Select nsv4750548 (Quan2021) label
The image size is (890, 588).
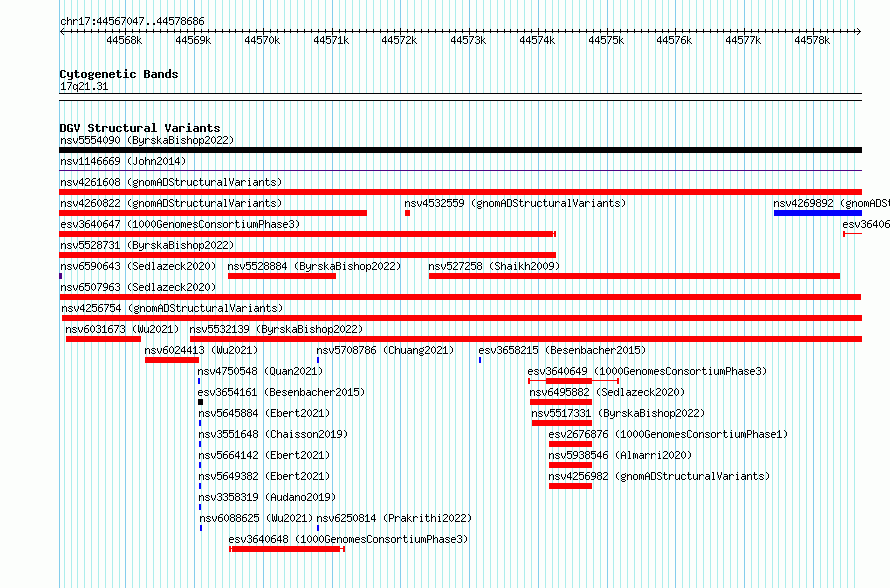tap(261, 371)
